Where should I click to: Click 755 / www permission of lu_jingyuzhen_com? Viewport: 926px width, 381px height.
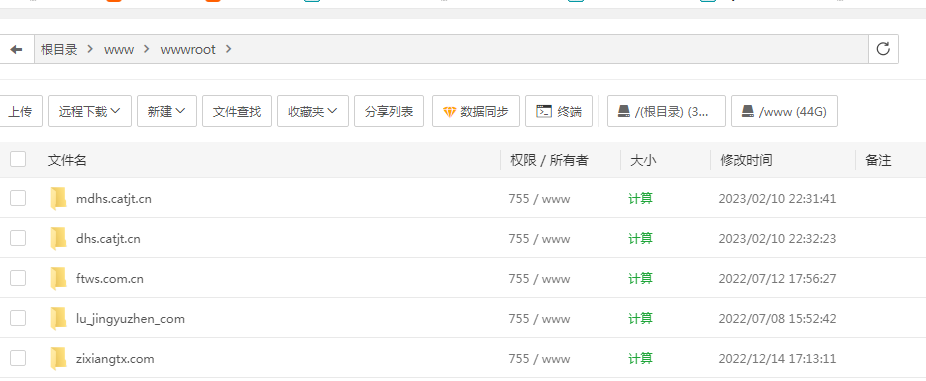click(539, 319)
